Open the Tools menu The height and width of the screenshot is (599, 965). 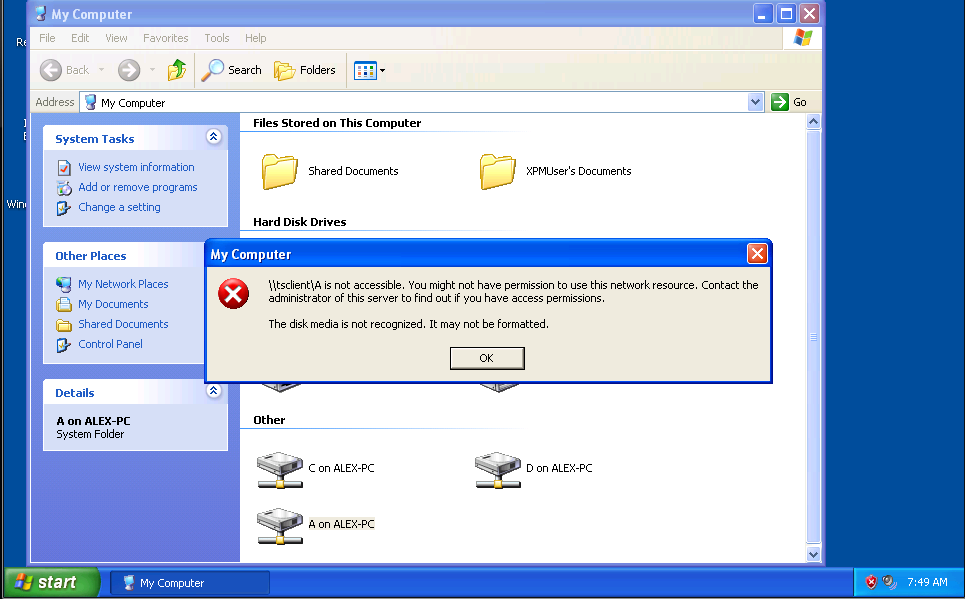tap(217, 38)
